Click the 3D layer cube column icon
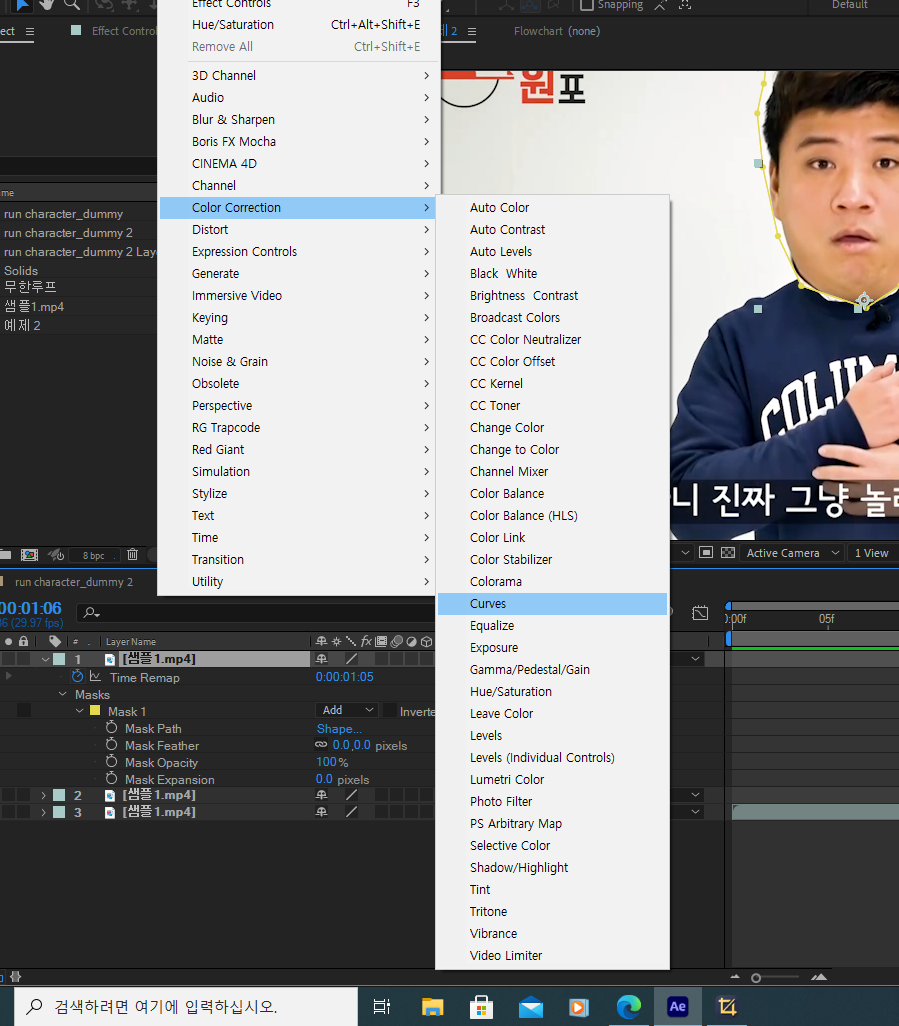The image size is (899, 1026). point(427,641)
